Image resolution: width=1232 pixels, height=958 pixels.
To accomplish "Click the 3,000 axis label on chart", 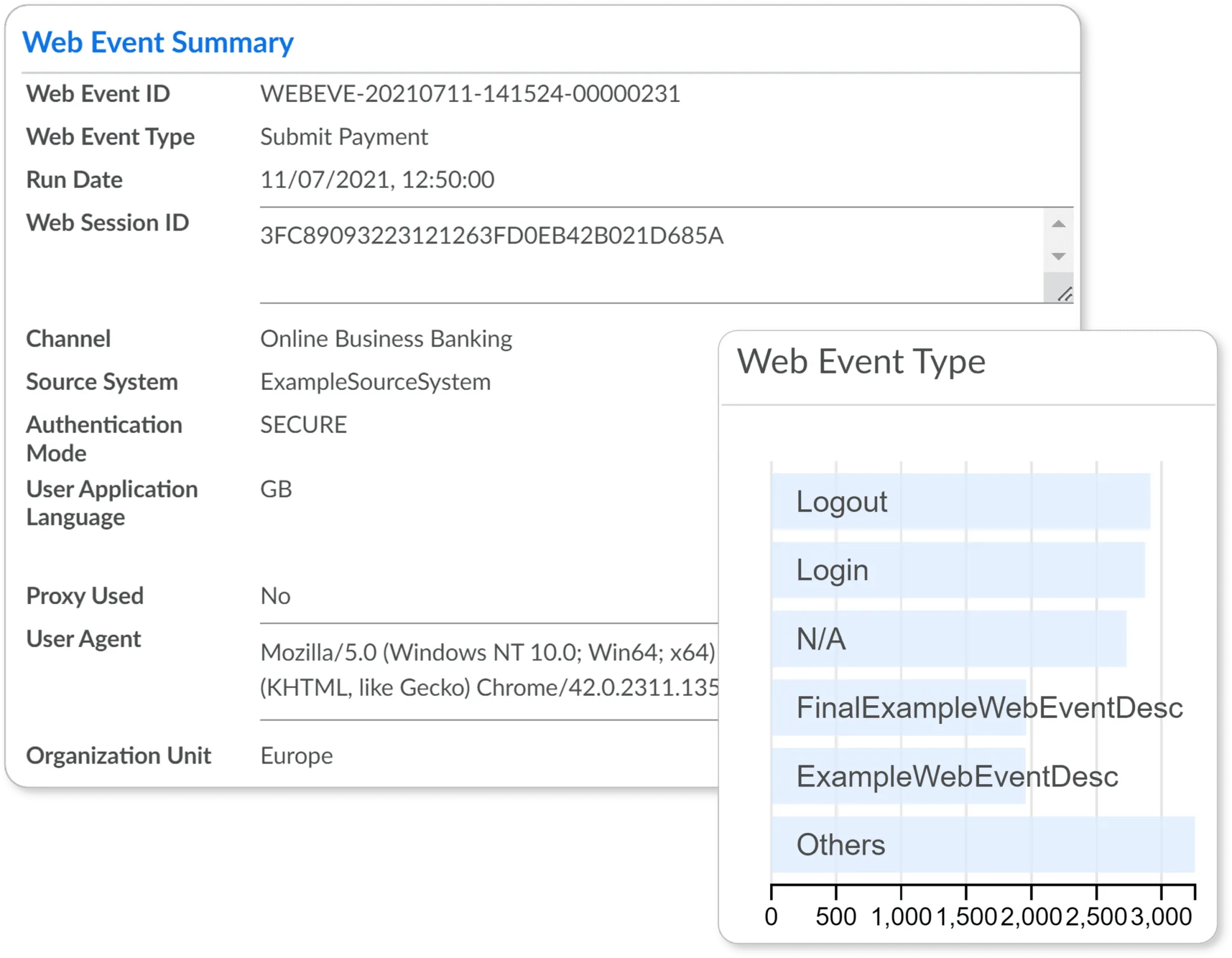I will click(x=1162, y=916).
